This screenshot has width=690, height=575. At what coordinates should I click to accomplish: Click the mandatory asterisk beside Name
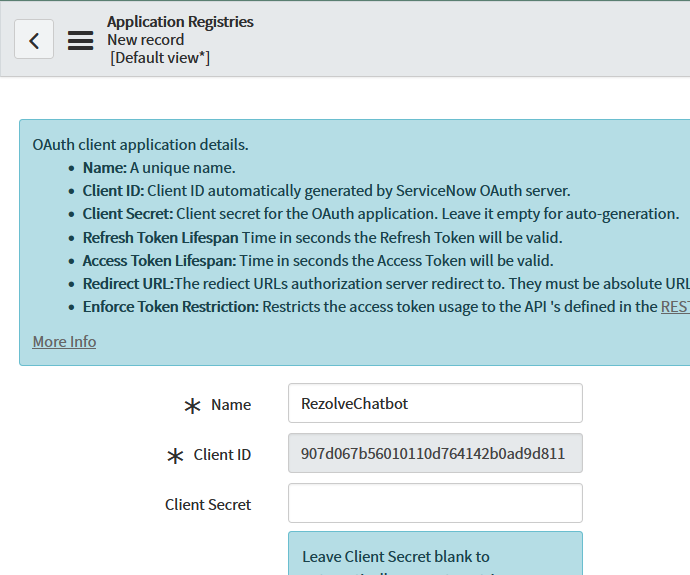(x=192, y=406)
